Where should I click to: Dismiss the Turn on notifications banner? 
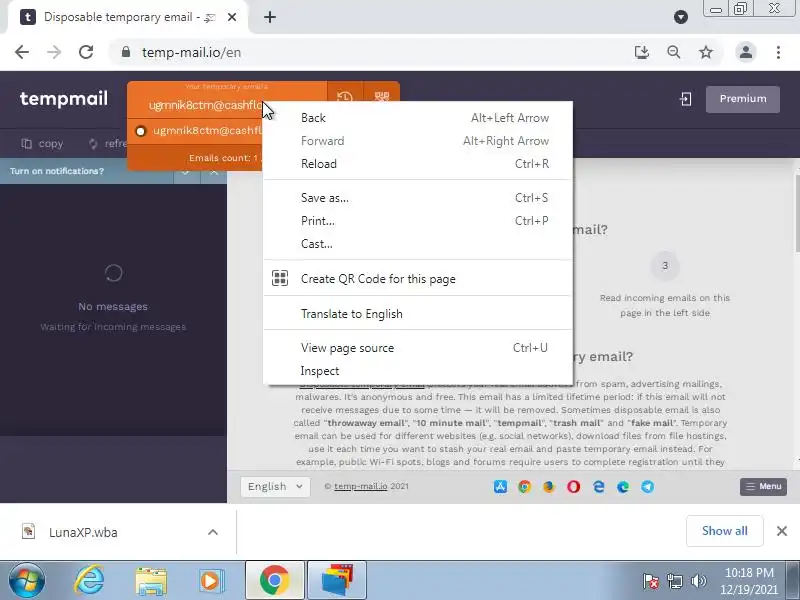point(214,172)
